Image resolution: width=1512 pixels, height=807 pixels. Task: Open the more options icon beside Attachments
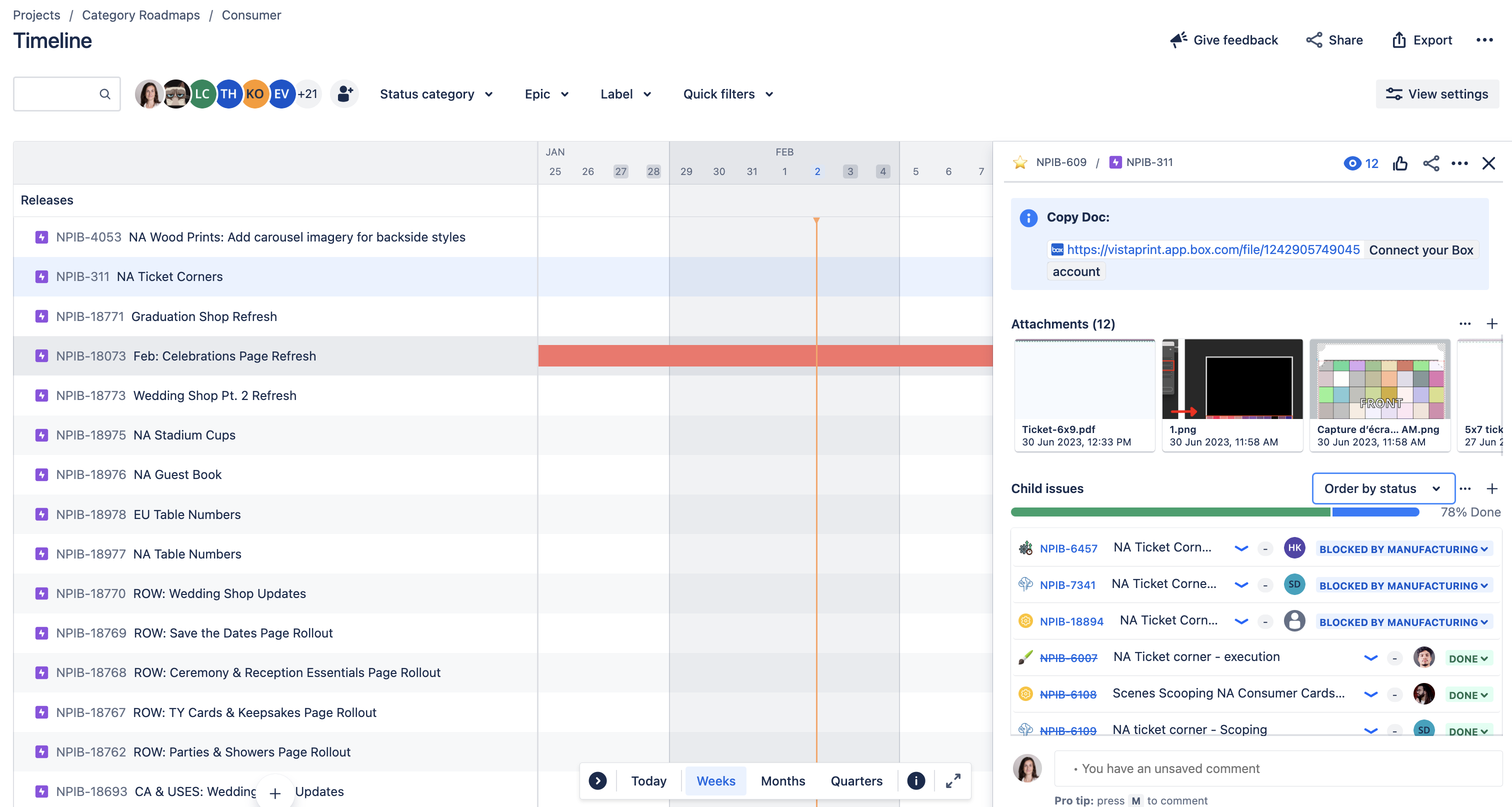point(1464,323)
